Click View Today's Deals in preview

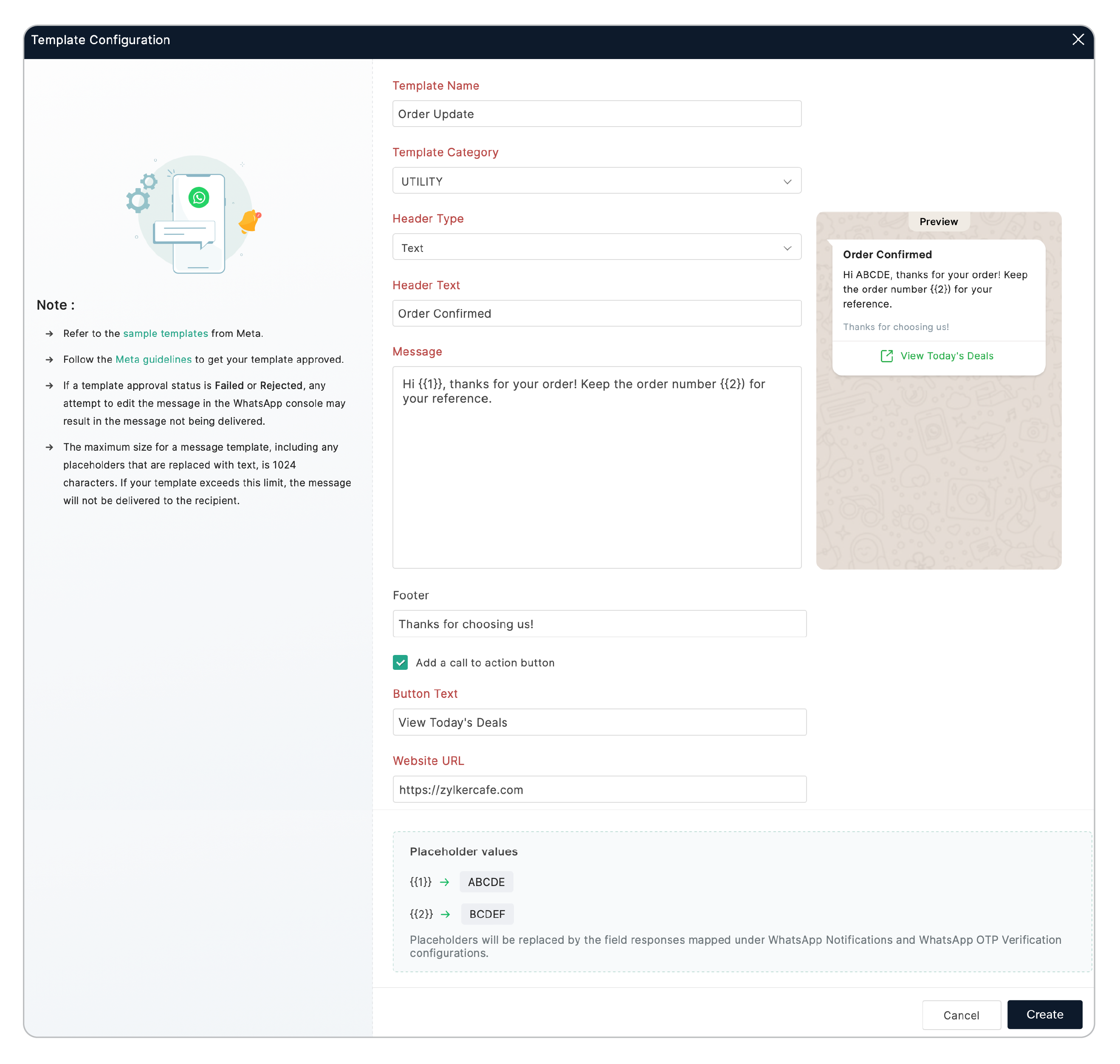(x=946, y=356)
